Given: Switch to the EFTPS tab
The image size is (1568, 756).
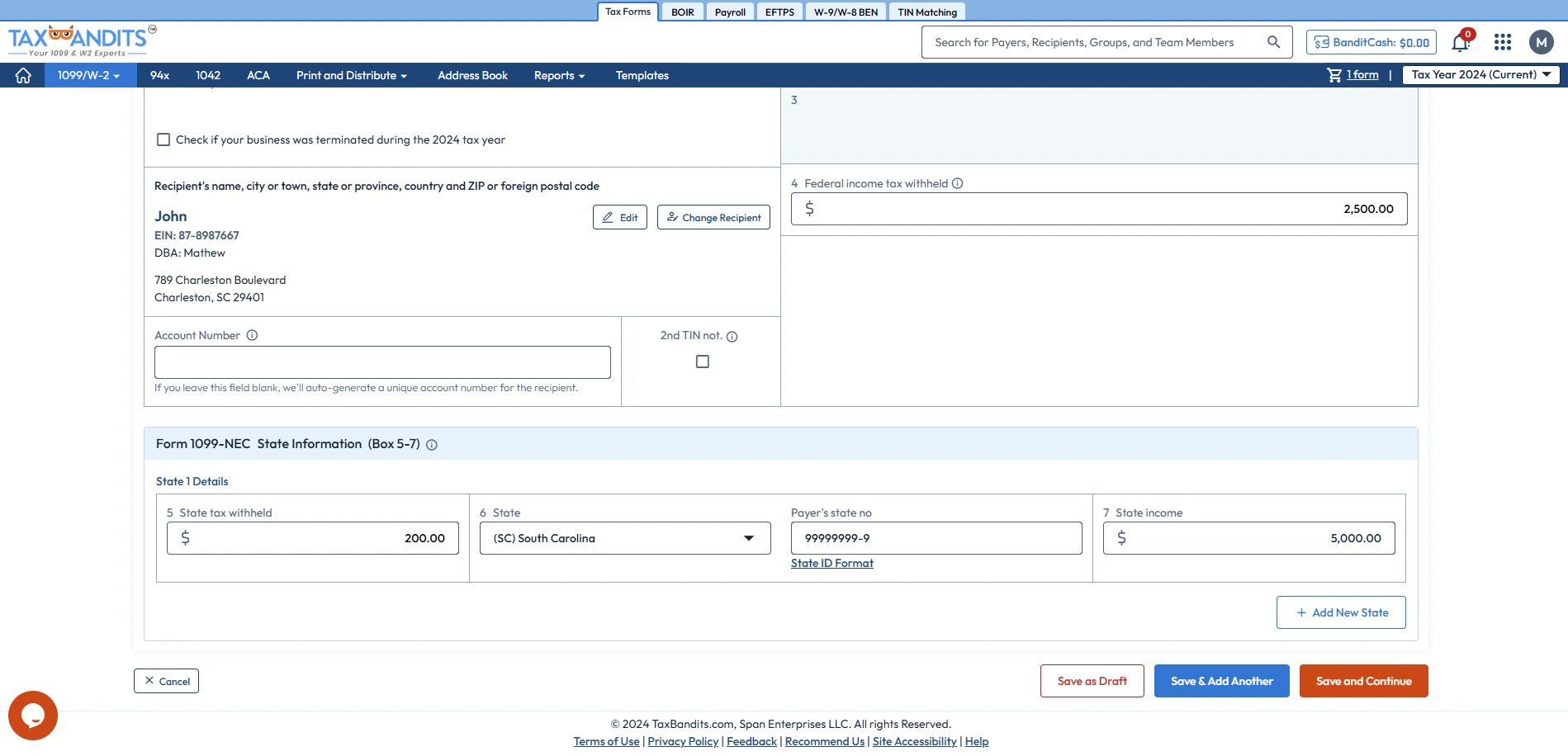Looking at the screenshot, I should pyautogui.click(x=779, y=12).
